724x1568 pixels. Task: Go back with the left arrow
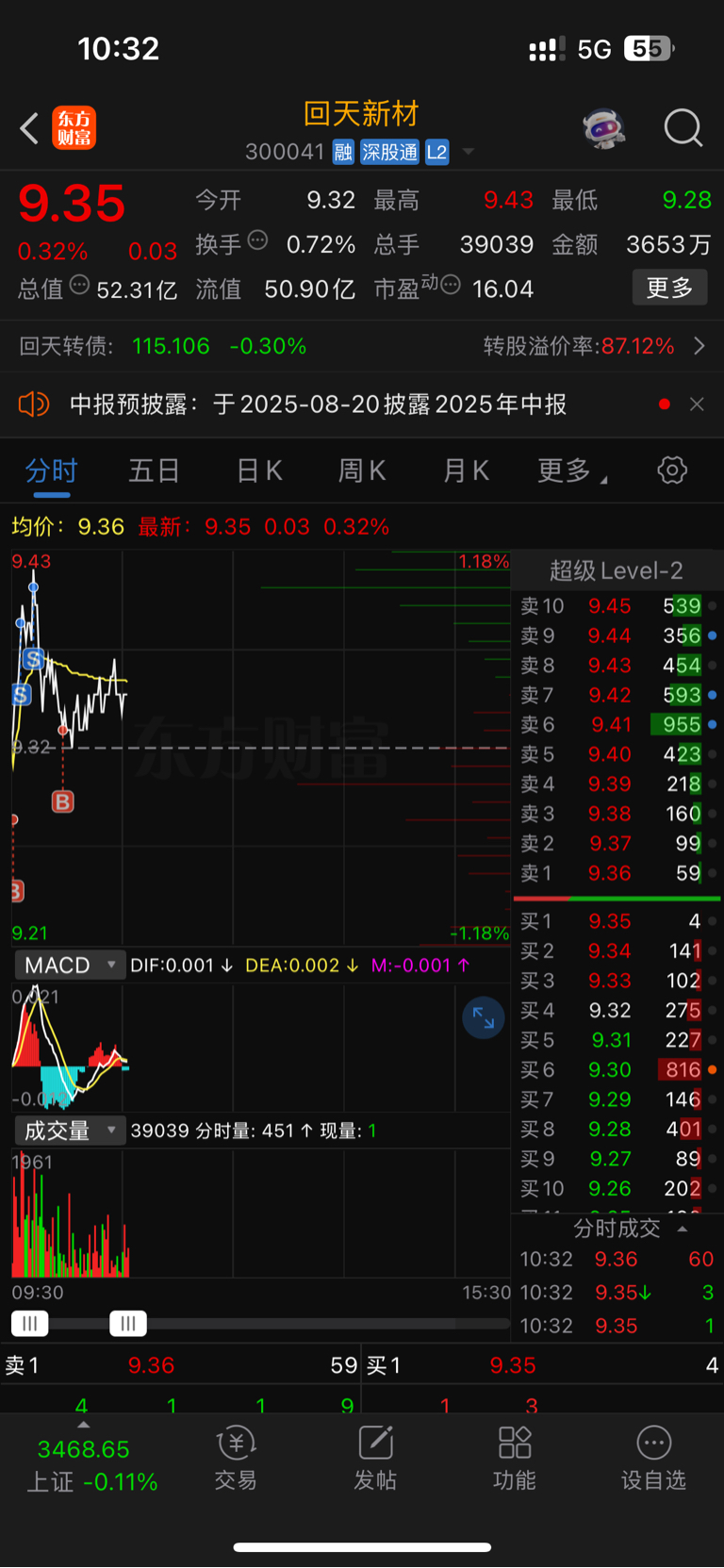click(x=29, y=128)
